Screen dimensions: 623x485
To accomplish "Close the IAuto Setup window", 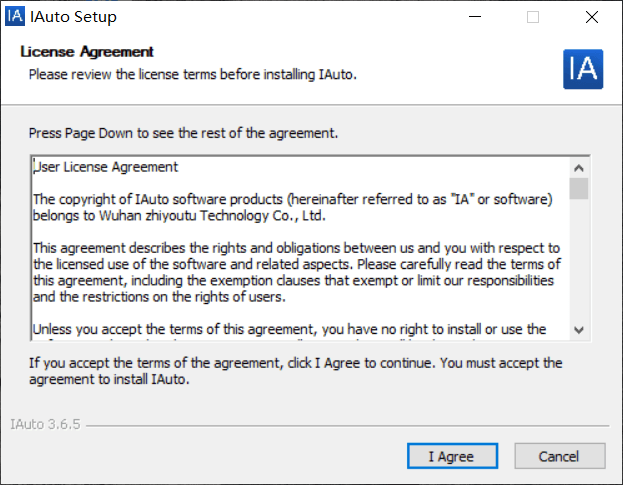I will click(x=591, y=17).
